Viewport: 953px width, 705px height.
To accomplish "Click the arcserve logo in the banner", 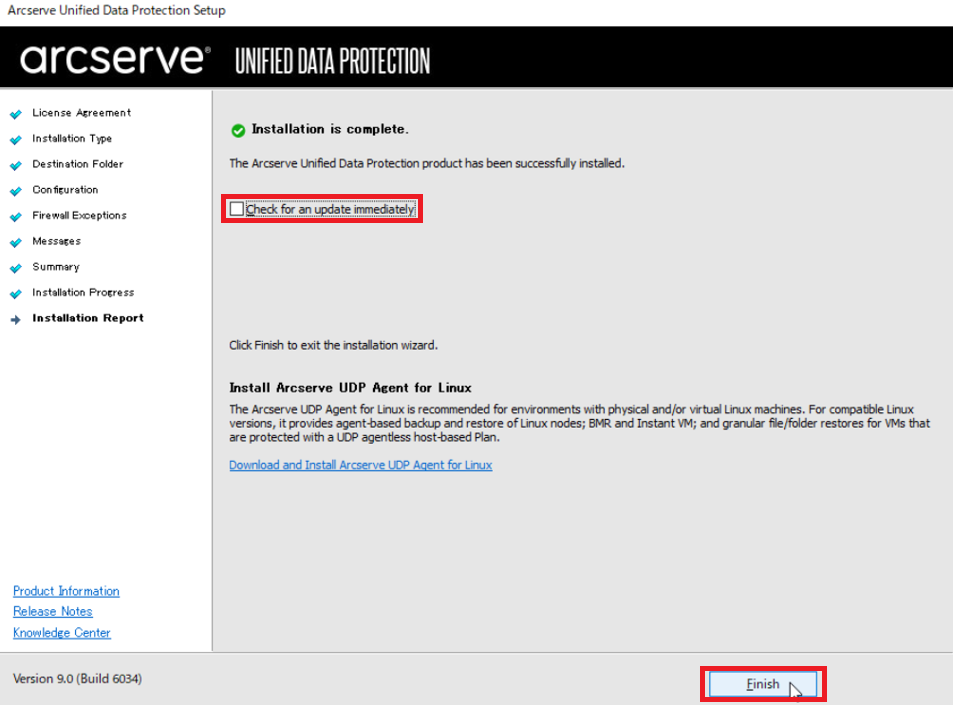I will point(115,59).
